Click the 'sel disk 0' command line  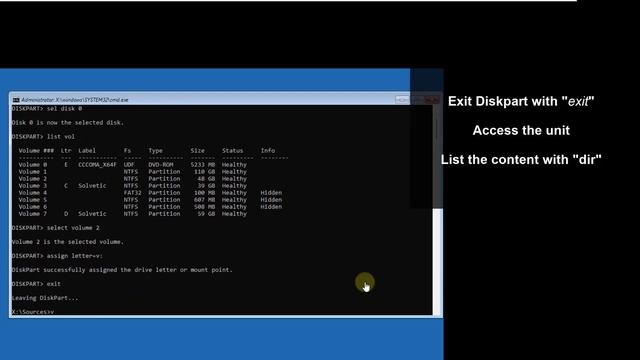pyautogui.click(x=47, y=109)
